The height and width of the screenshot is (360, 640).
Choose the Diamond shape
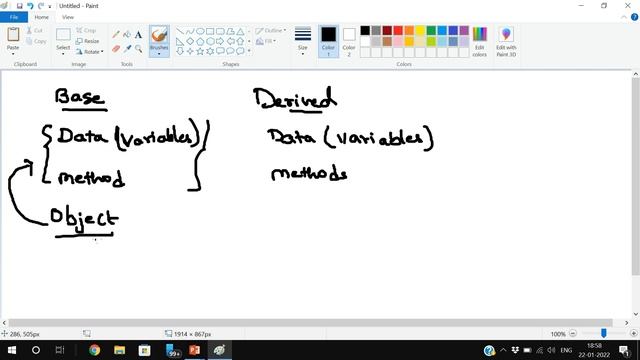coord(190,41)
